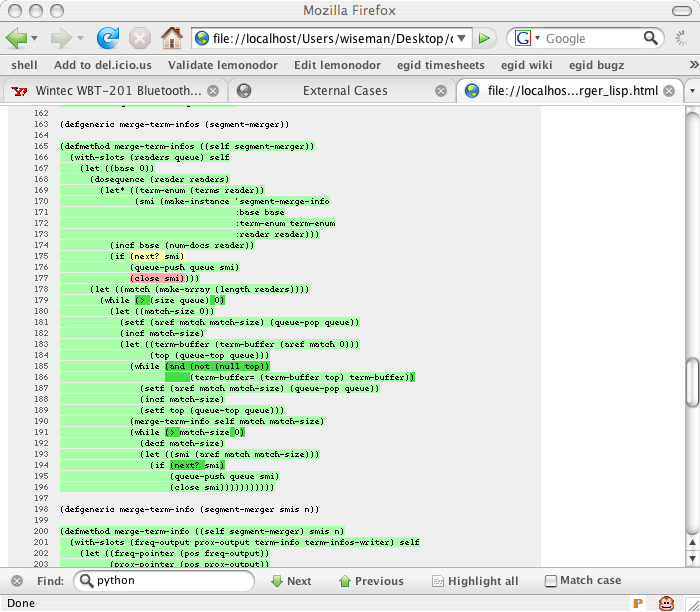Screen dimensions: 700x612
Task: Open the Forward history dropdown arrow
Action: pos(80,39)
